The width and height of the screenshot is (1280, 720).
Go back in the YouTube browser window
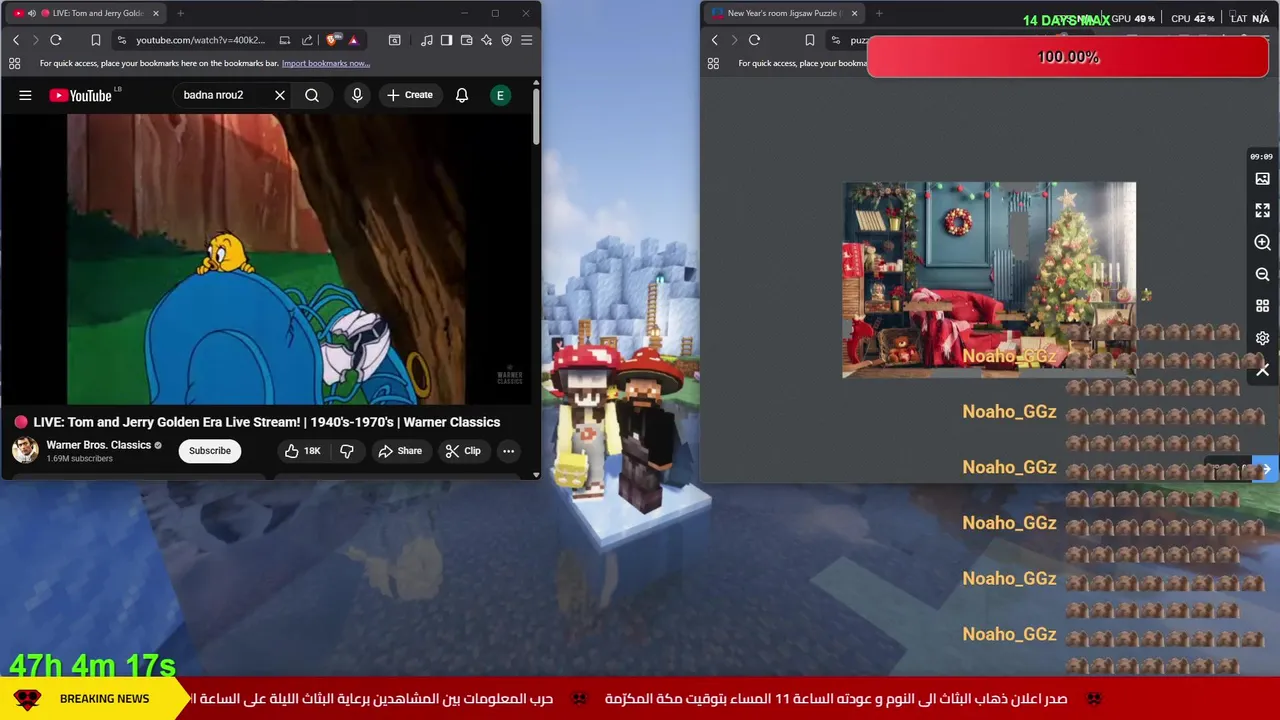pos(16,40)
